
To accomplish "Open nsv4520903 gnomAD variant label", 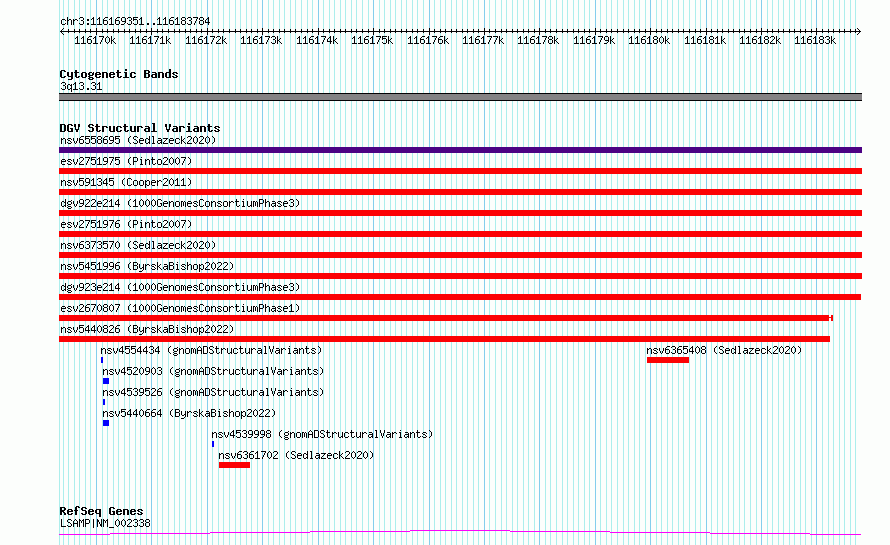I will click(213, 371).
